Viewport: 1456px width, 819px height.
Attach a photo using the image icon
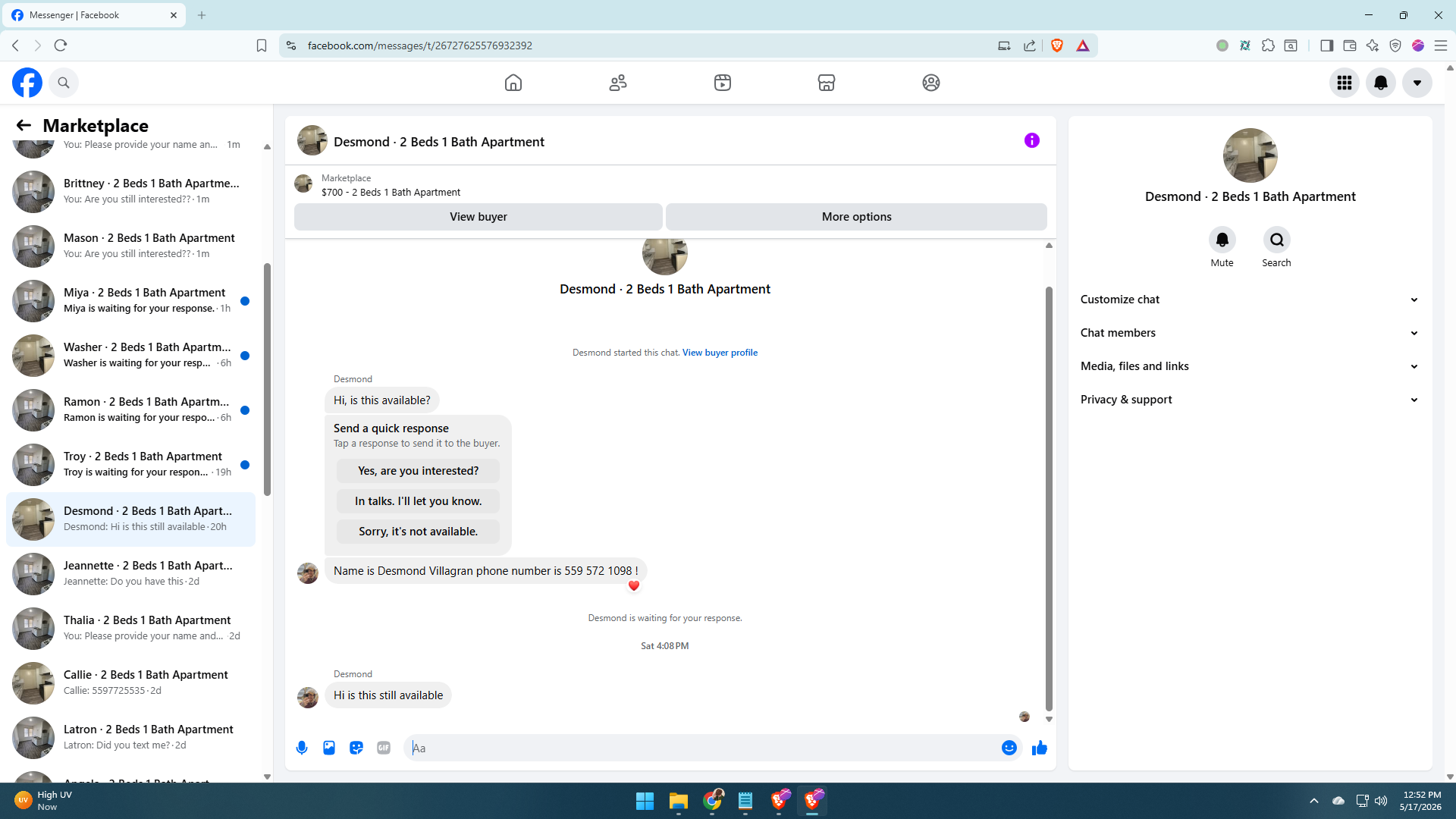(329, 748)
